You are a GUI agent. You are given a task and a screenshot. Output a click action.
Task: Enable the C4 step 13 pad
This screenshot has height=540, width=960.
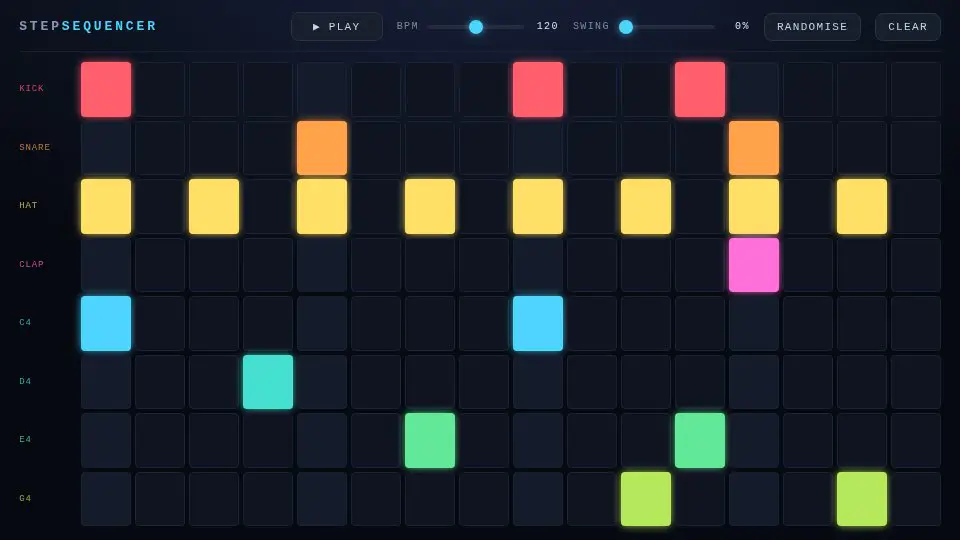pyautogui.click(x=754, y=323)
